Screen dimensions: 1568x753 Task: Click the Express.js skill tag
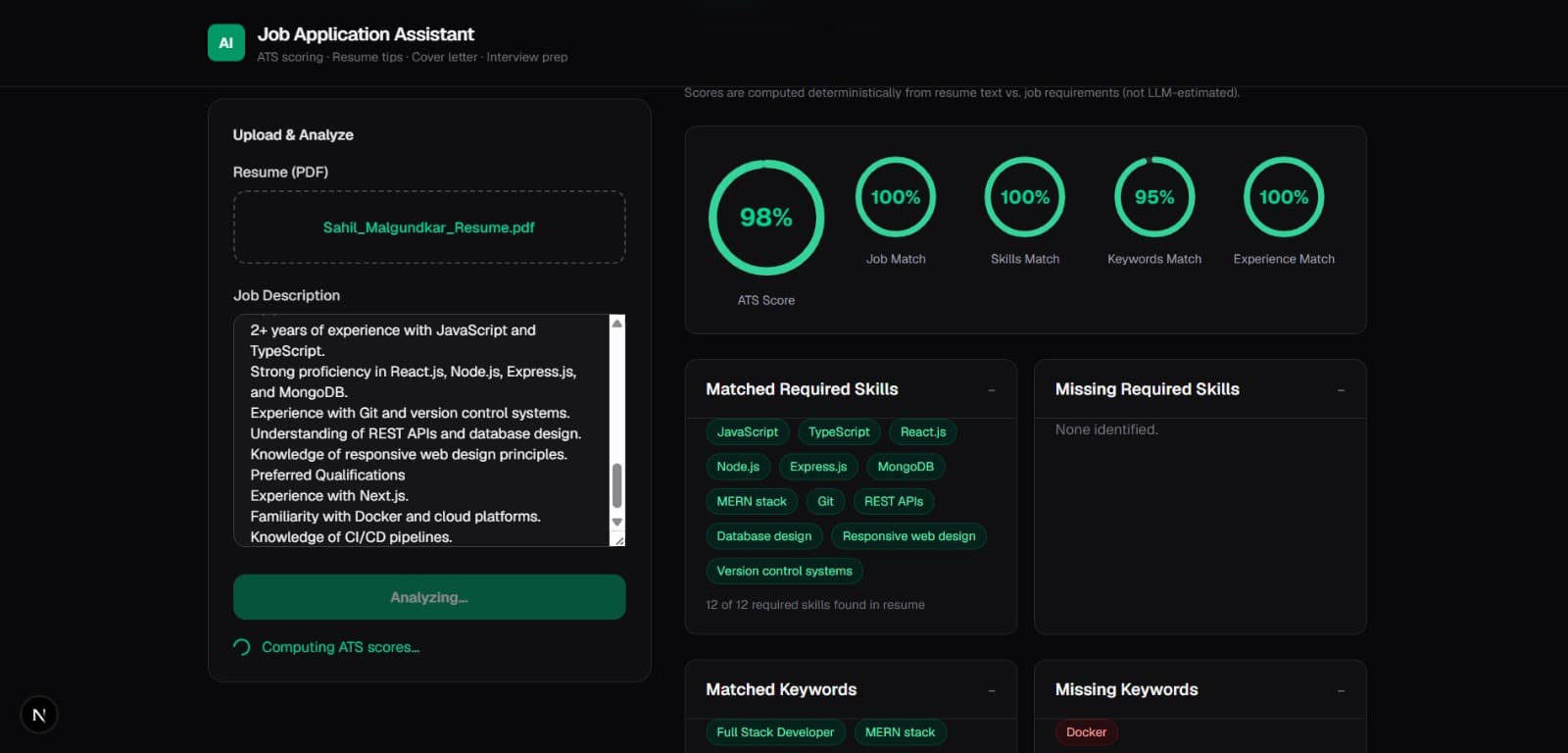pyautogui.click(x=818, y=467)
